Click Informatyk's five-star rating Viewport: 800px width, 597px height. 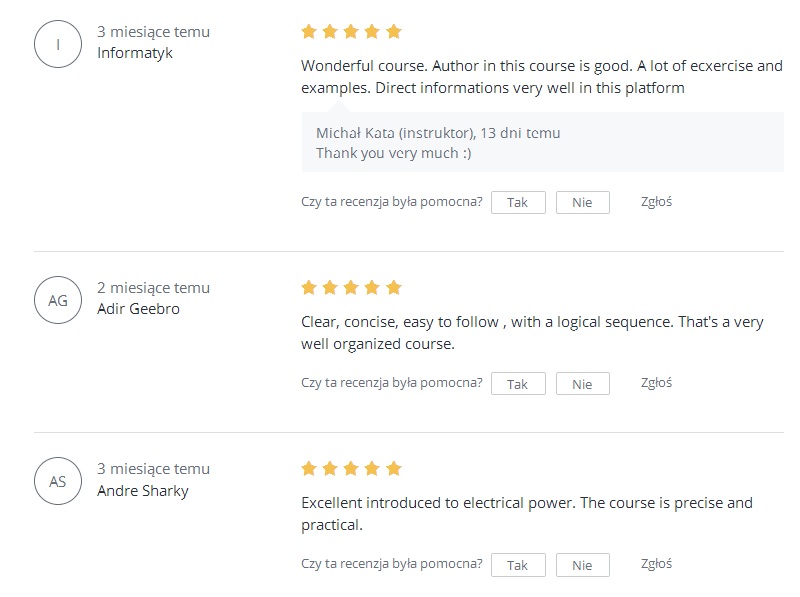(352, 32)
